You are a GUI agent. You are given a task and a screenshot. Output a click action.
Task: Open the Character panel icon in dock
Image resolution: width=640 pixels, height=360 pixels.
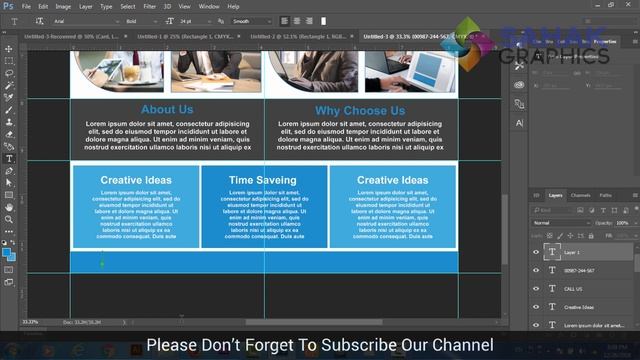[x=519, y=123]
